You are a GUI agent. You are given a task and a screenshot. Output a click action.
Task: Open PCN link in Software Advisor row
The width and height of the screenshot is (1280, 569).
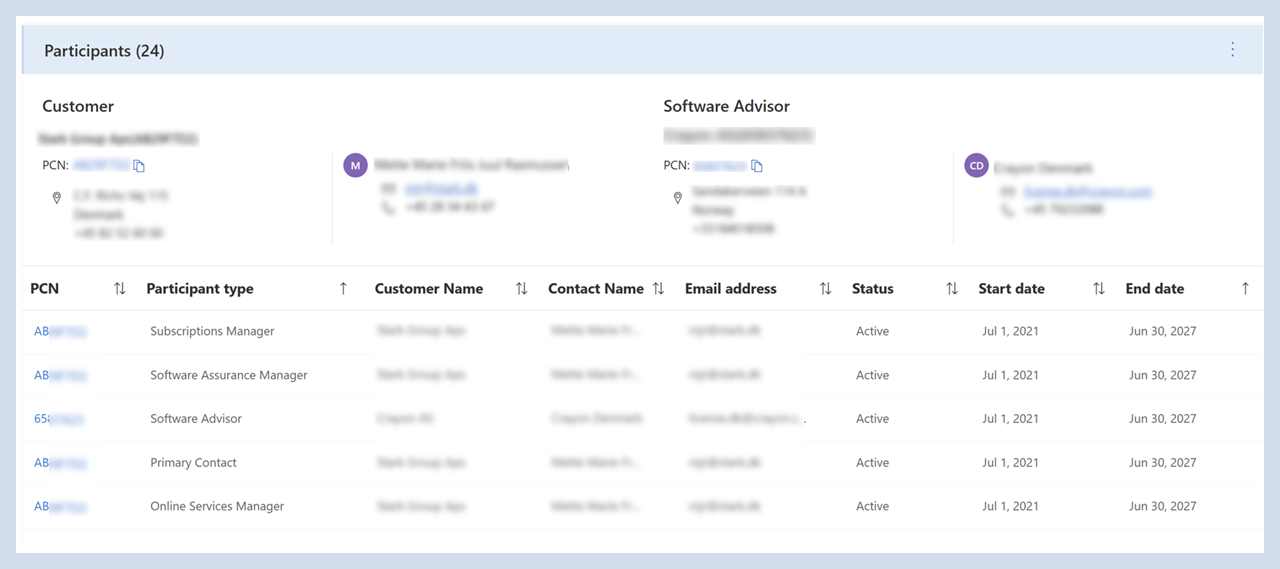pos(59,419)
